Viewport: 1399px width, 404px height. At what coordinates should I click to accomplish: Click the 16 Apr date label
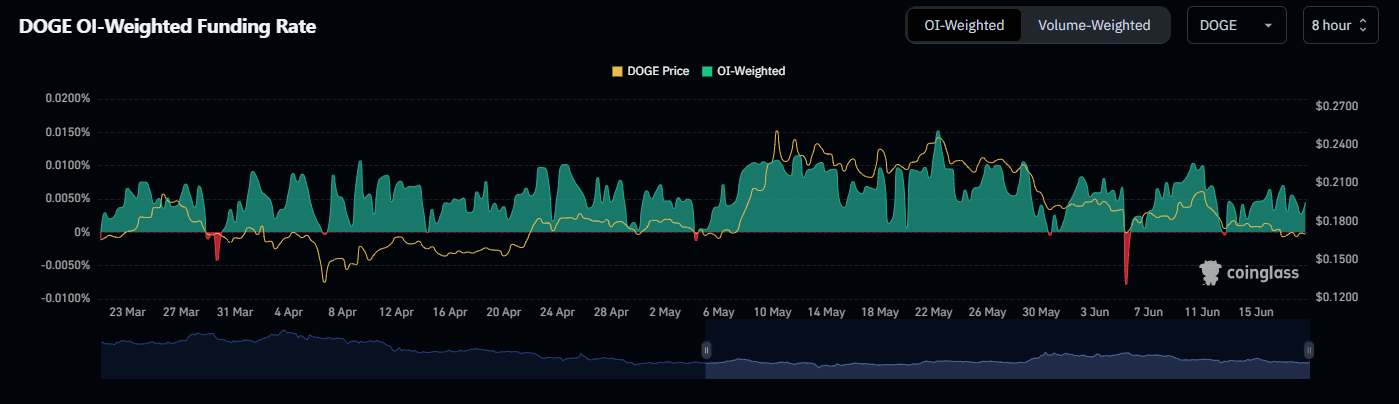(x=450, y=312)
